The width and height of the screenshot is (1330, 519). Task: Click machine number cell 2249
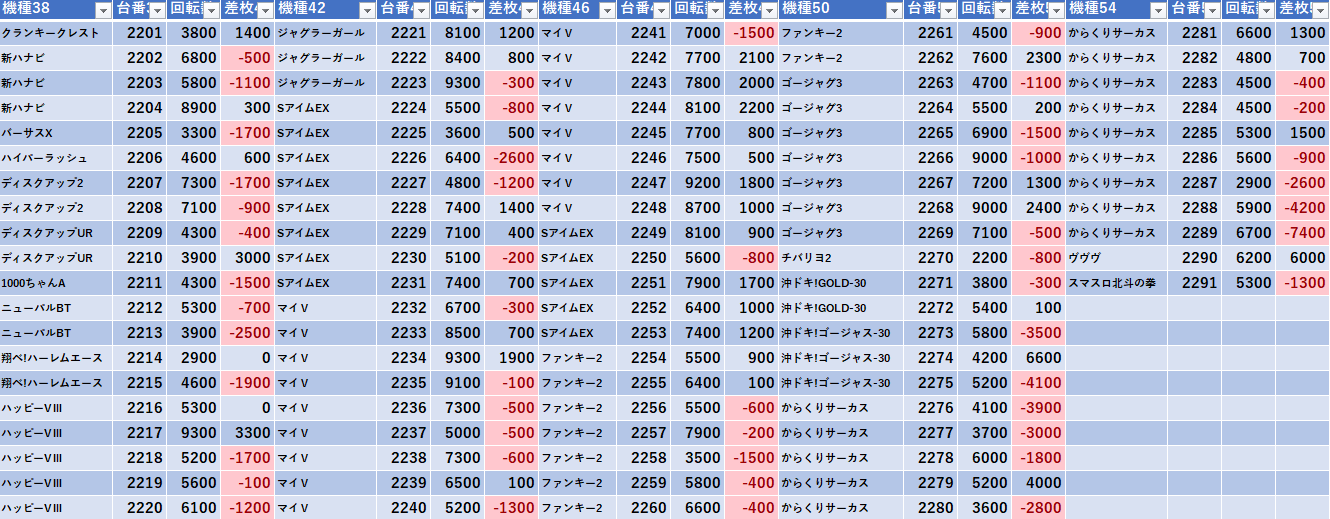pos(643,233)
